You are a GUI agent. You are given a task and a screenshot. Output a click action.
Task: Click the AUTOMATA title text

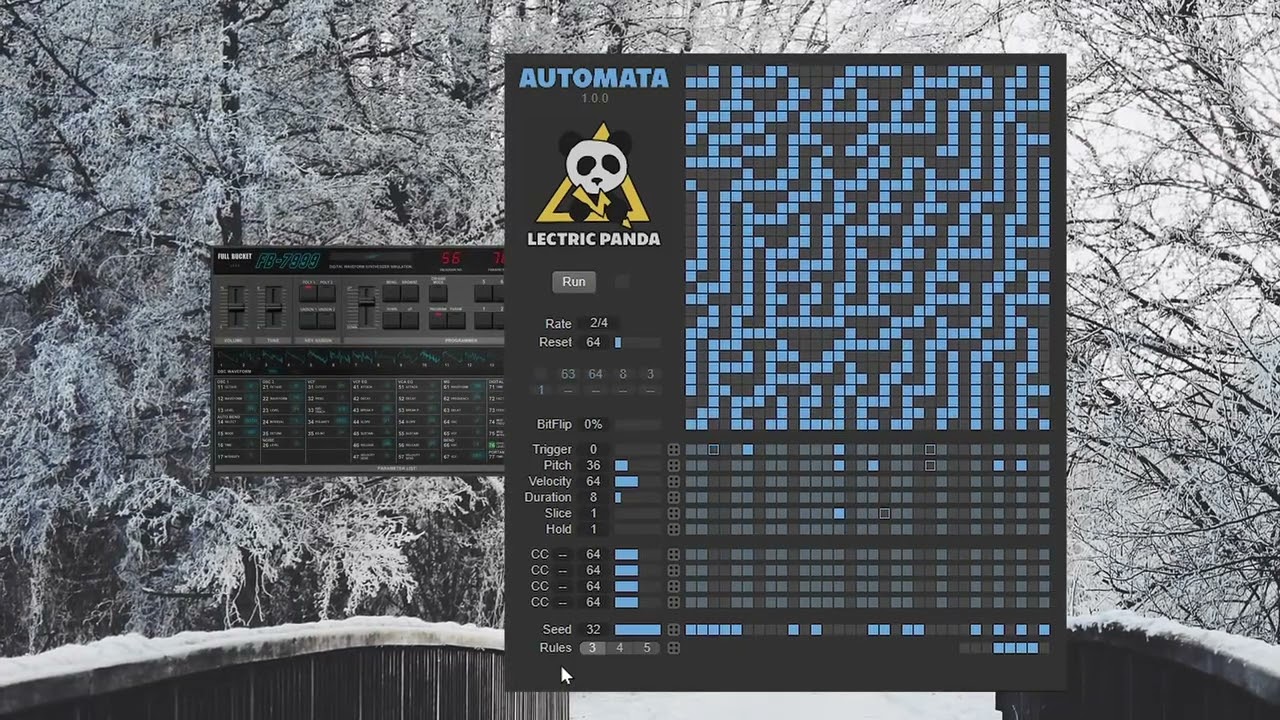pyautogui.click(x=594, y=78)
